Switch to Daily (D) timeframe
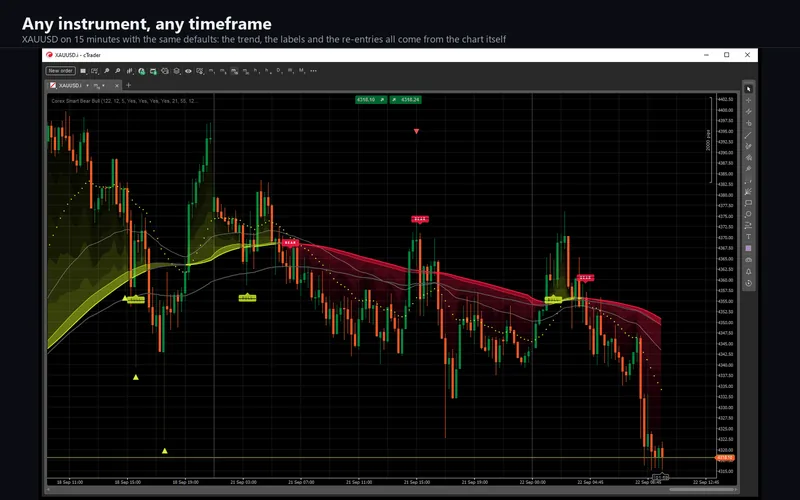The height and width of the screenshot is (500, 800). click(x=279, y=71)
